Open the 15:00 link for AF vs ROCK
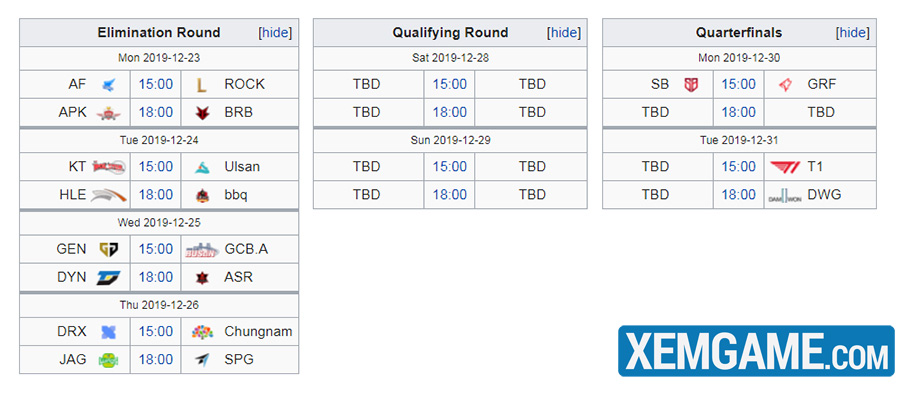 (x=156, y=85)
